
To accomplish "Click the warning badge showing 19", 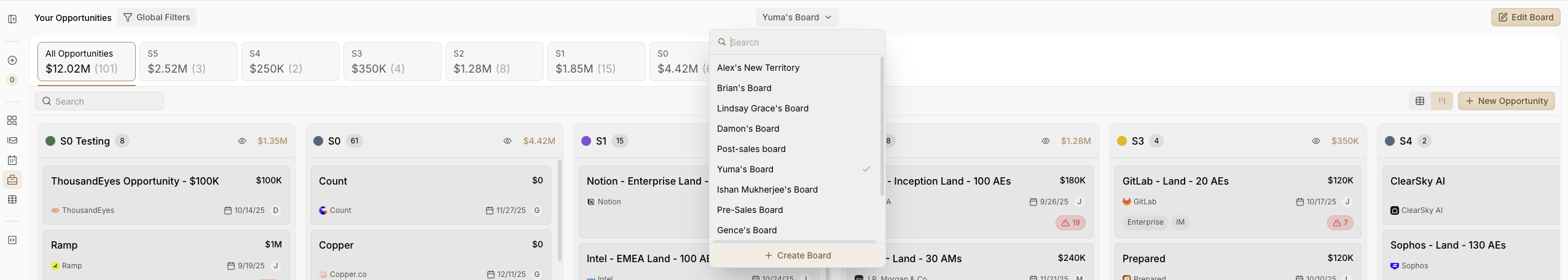I will coord(1070,223).
